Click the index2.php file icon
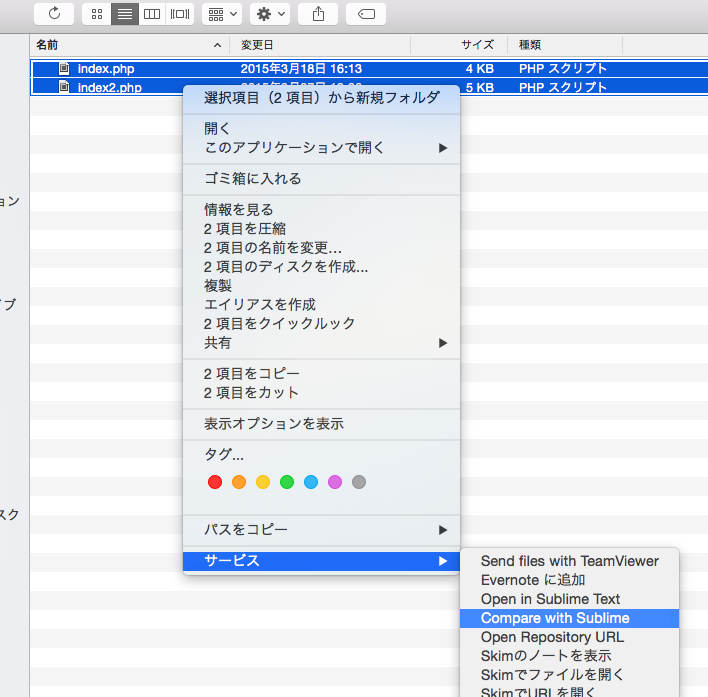Image resolution: width=708 pixels, height=697 pixels. point(64,86)
